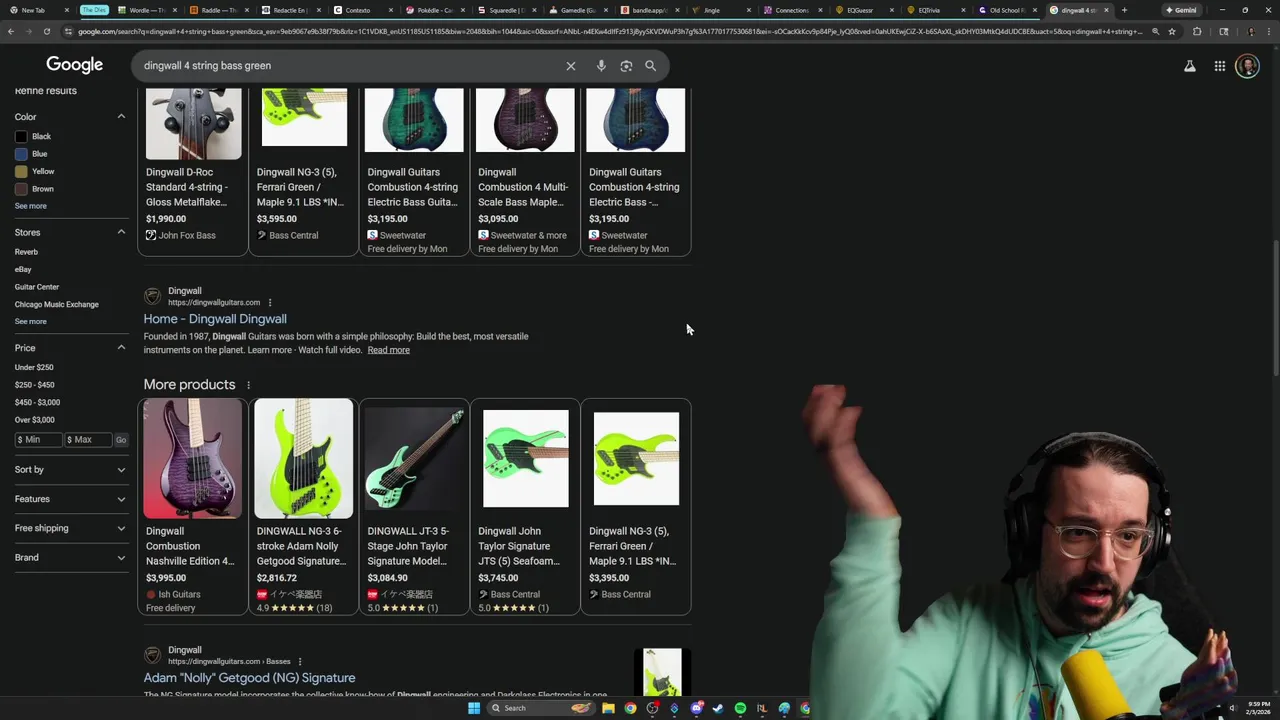Select the Brown color filter
The width and height of the screenshot is (1280, 720).
35,189
